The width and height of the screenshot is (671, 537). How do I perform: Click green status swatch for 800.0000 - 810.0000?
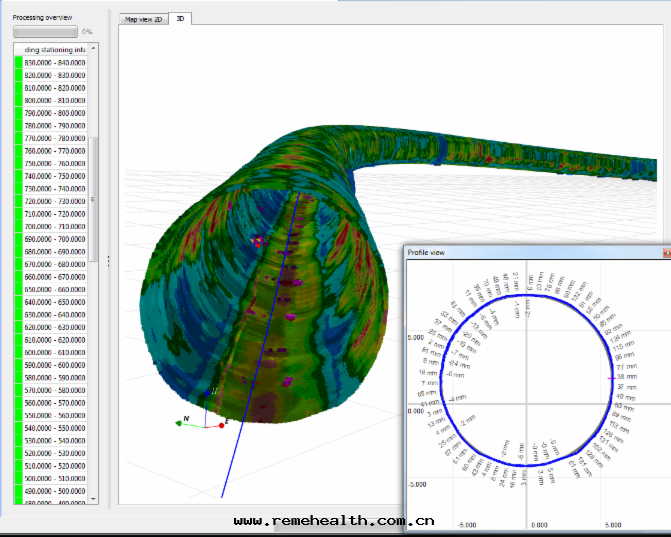point(18,100)
